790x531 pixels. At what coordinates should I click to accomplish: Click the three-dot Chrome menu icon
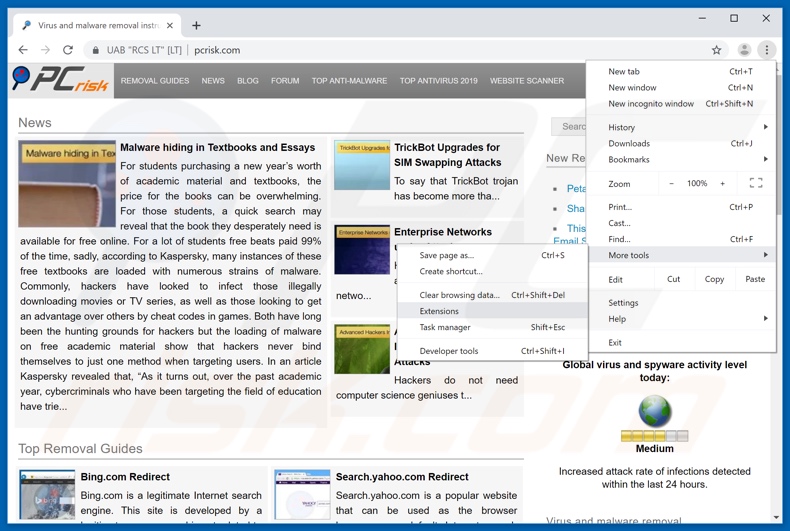tap(766, 50)
